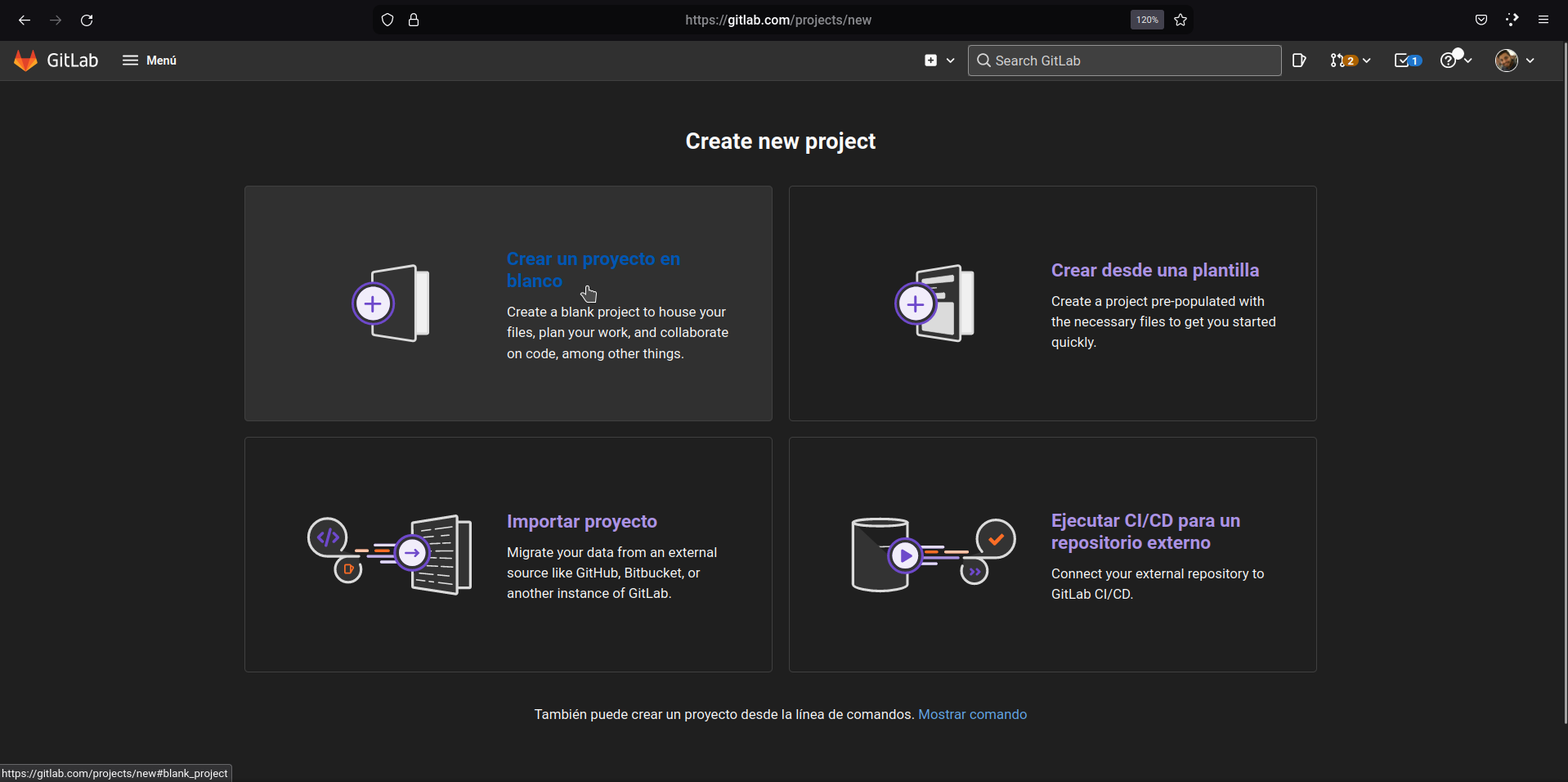The height and width of the screenshot is (782, 1568).
Task: Expand the user profile dropdown chevron
Action: [1530, 61]
